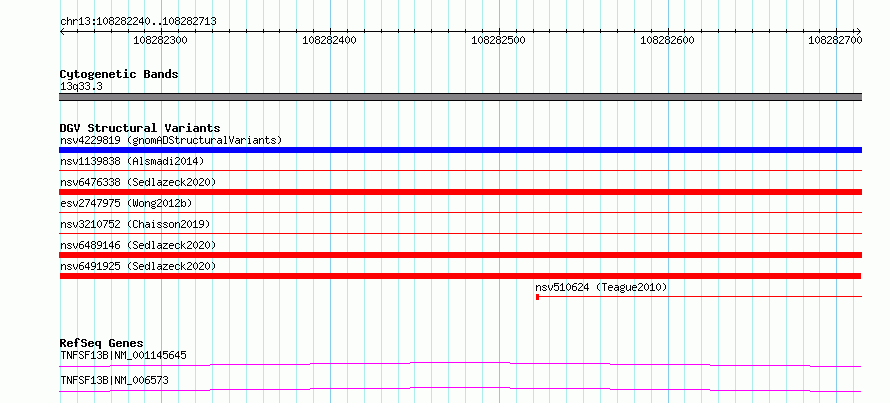
Task: Click the ruler's left arrowhead
Action: point(62,31)
